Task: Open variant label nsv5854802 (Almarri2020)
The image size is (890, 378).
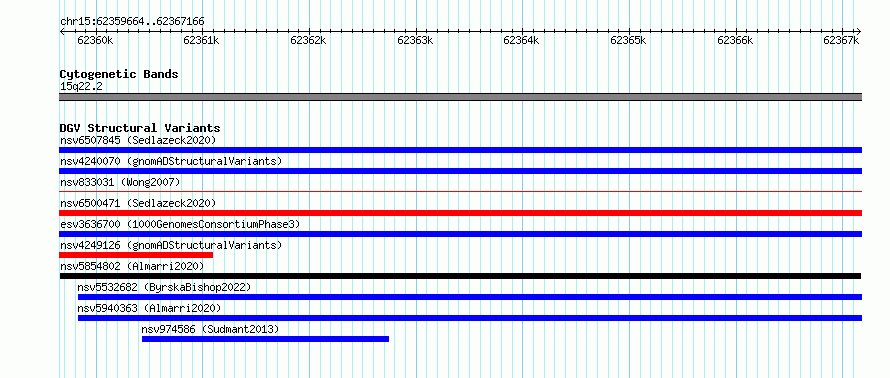Action: coord(132,266)
